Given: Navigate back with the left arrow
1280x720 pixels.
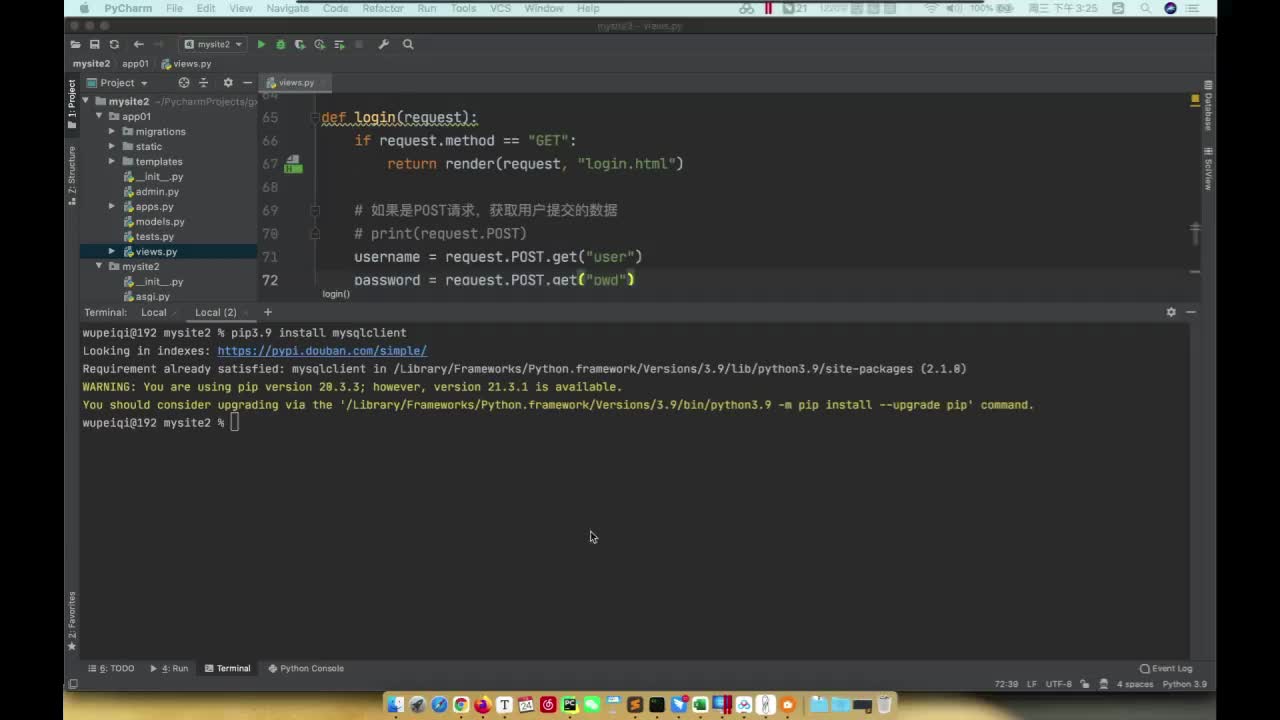Looking at the screenshot, I should coord(138,44).
